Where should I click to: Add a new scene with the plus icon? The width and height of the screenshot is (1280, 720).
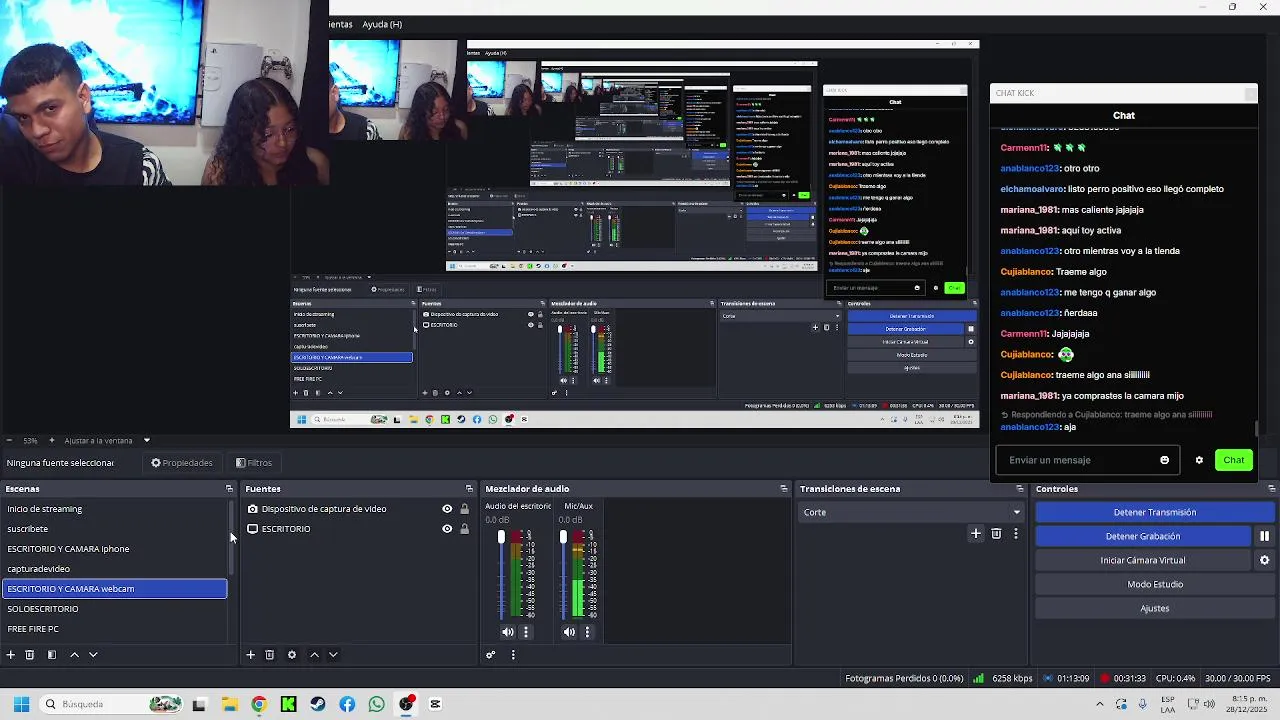11,655
